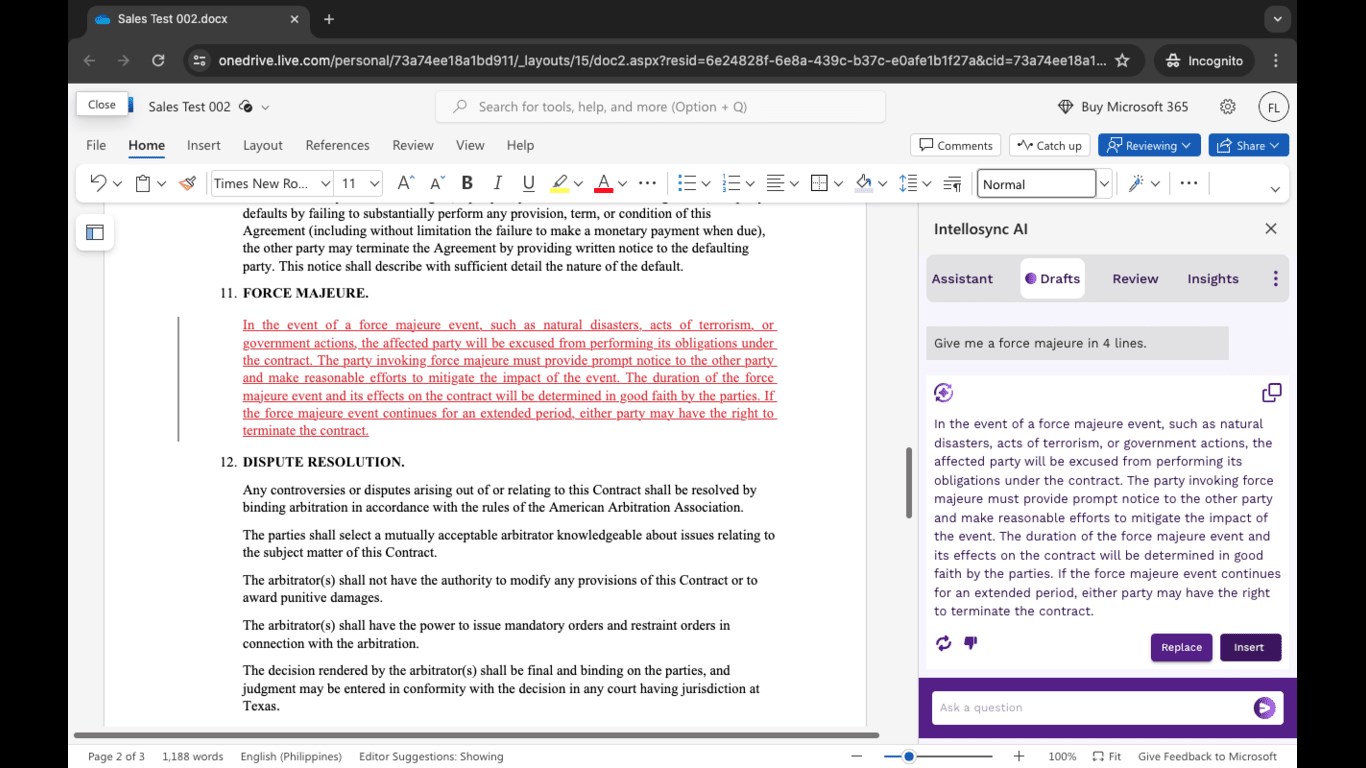Click the Undo icon in ribbon
The width and height of the screenshot is (1366, 768).
[98, 183]
